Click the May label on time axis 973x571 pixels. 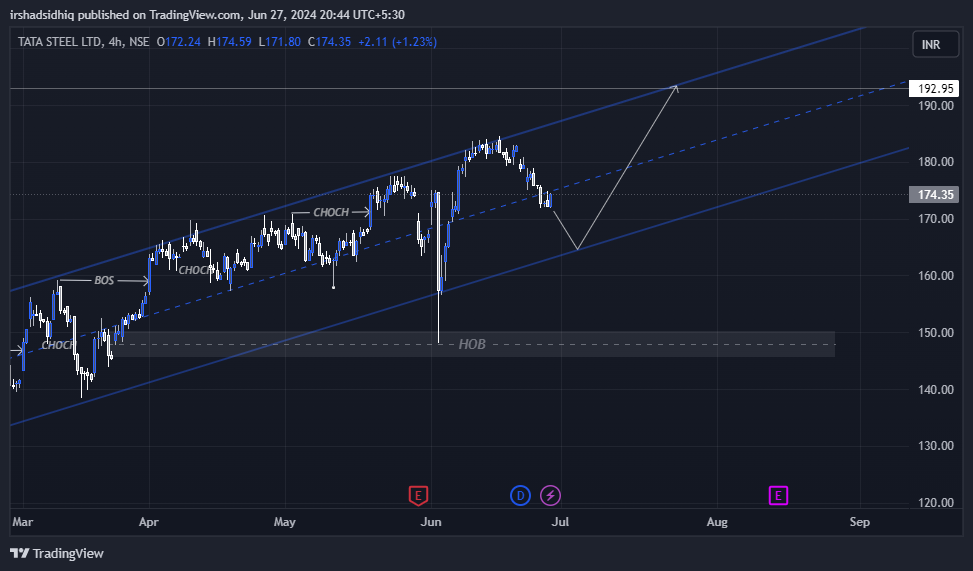click(285, 521)
